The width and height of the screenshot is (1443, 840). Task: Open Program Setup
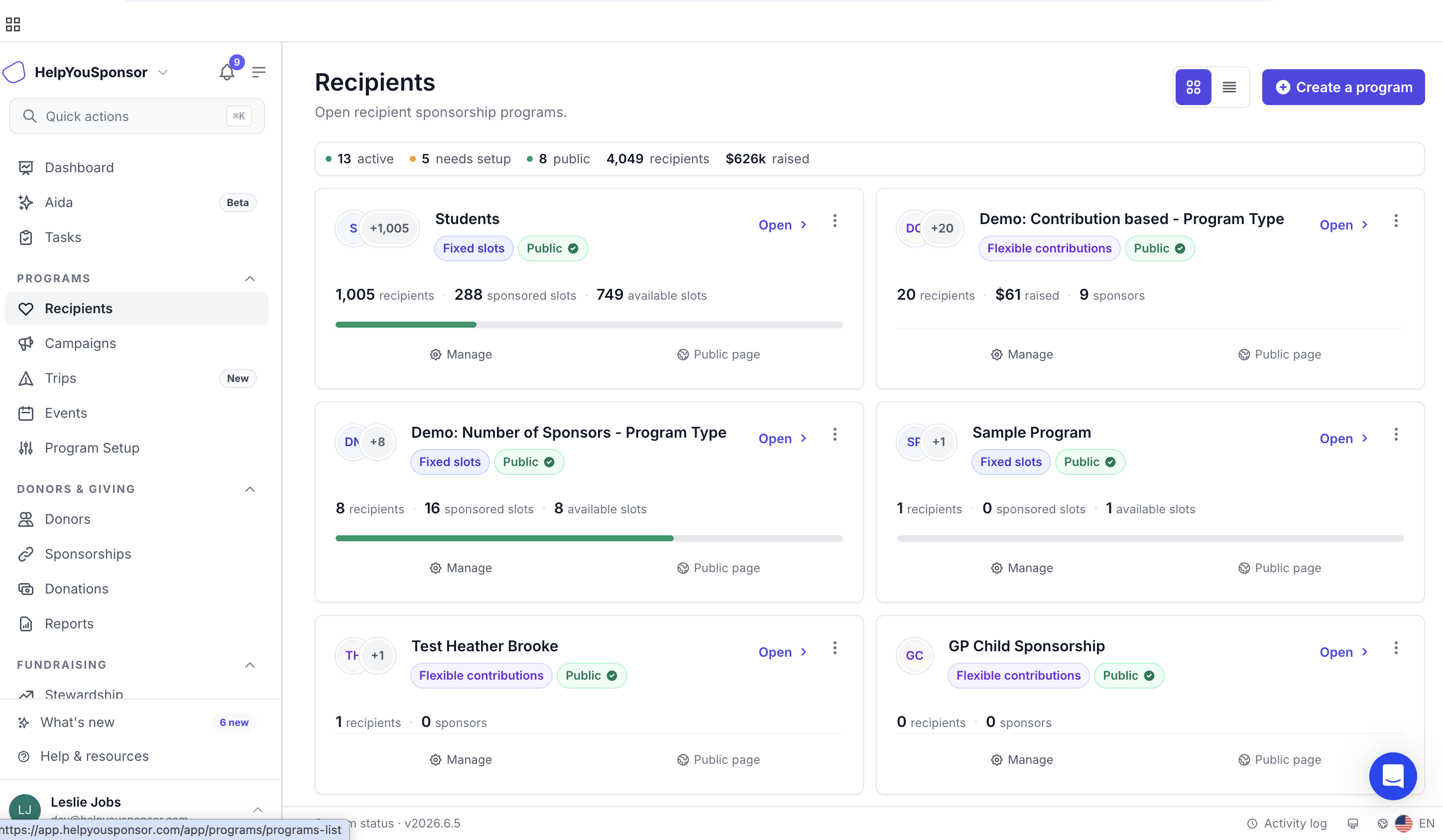coord(137,448)
